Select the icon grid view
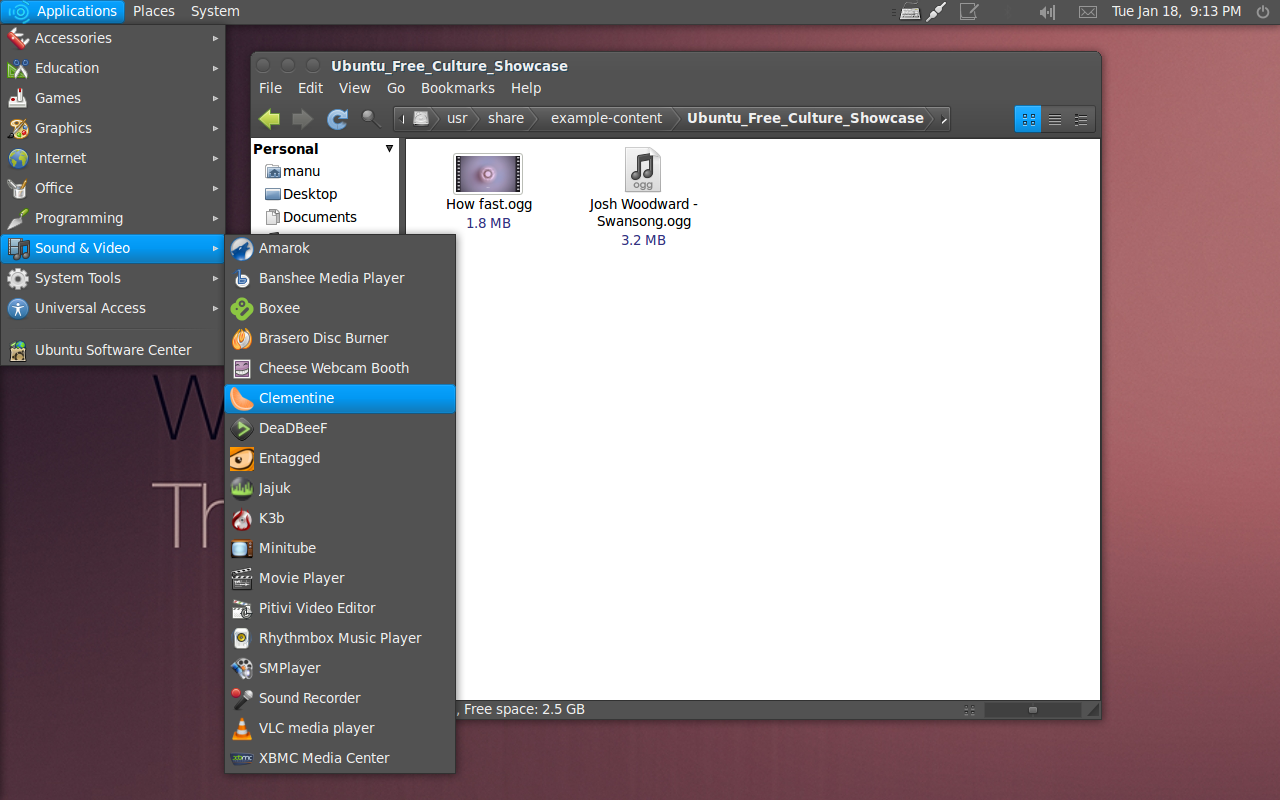 coord(1028,118)
